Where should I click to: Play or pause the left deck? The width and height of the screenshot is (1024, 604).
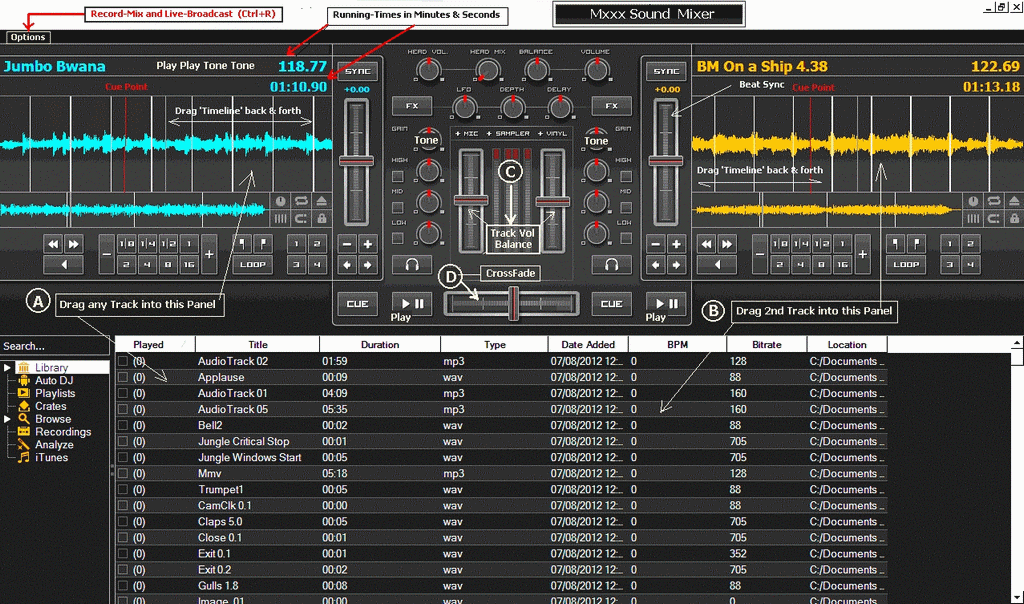(x=412, y=304)
